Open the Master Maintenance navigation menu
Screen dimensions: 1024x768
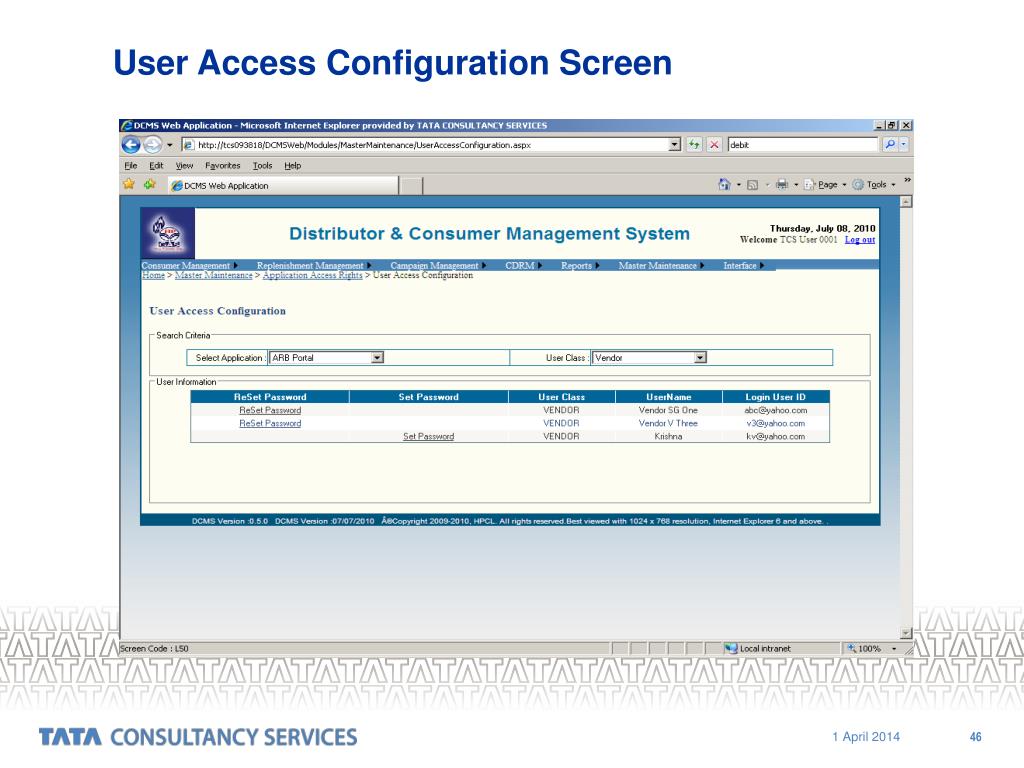662,265
